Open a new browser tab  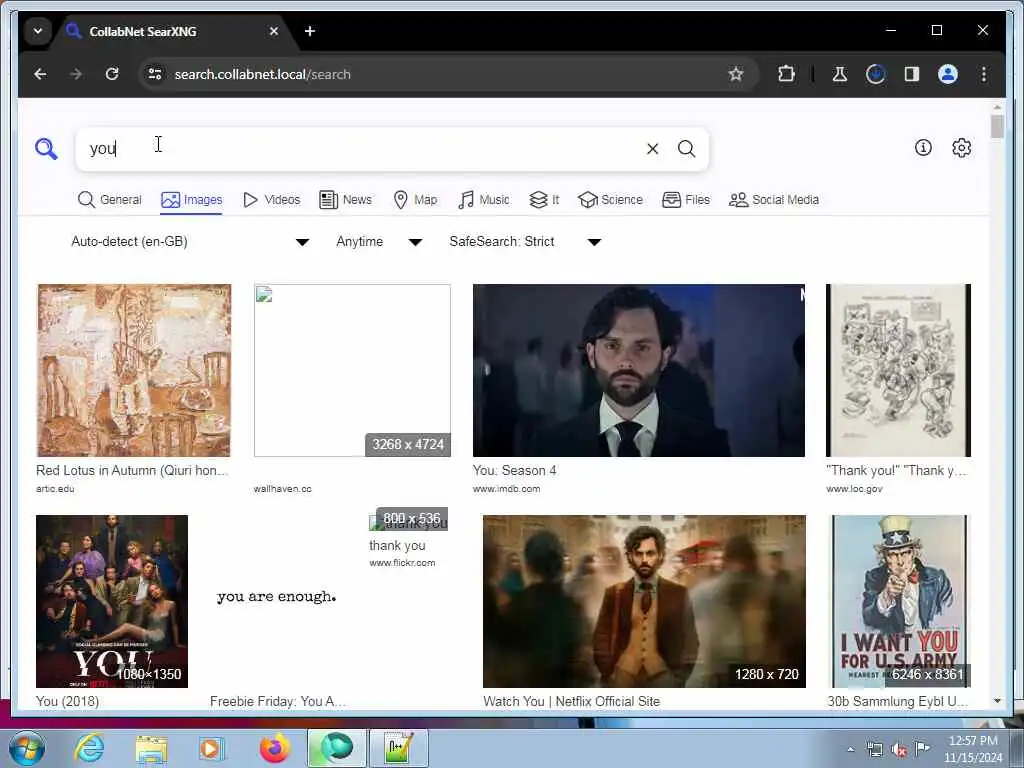[310, 31]
